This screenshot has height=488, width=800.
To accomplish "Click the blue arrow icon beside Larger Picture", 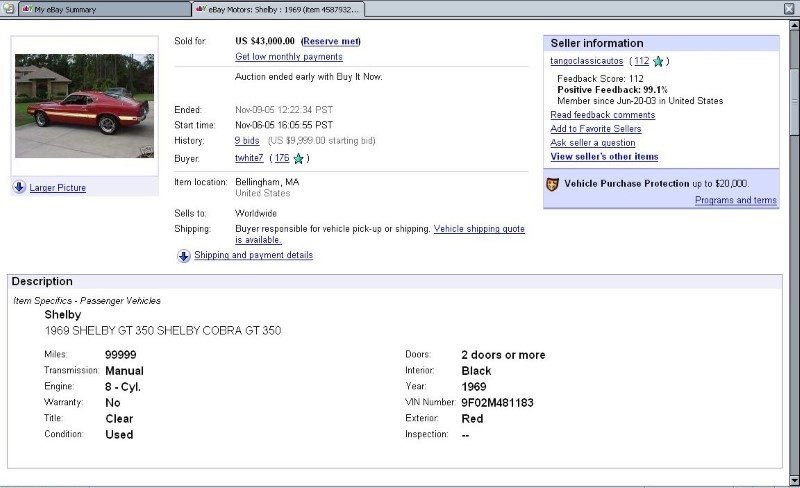I will (x=19, y=187).
